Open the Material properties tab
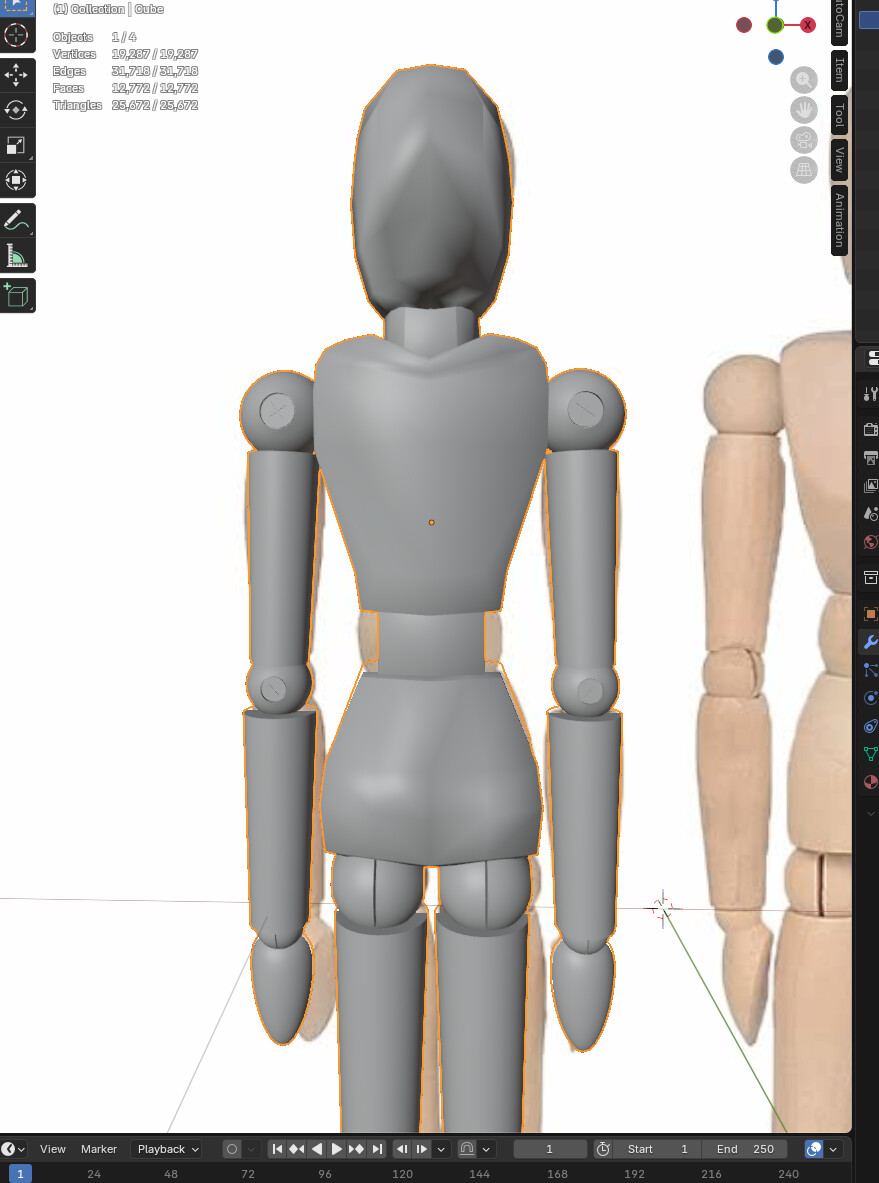 [x=870, y=781]
